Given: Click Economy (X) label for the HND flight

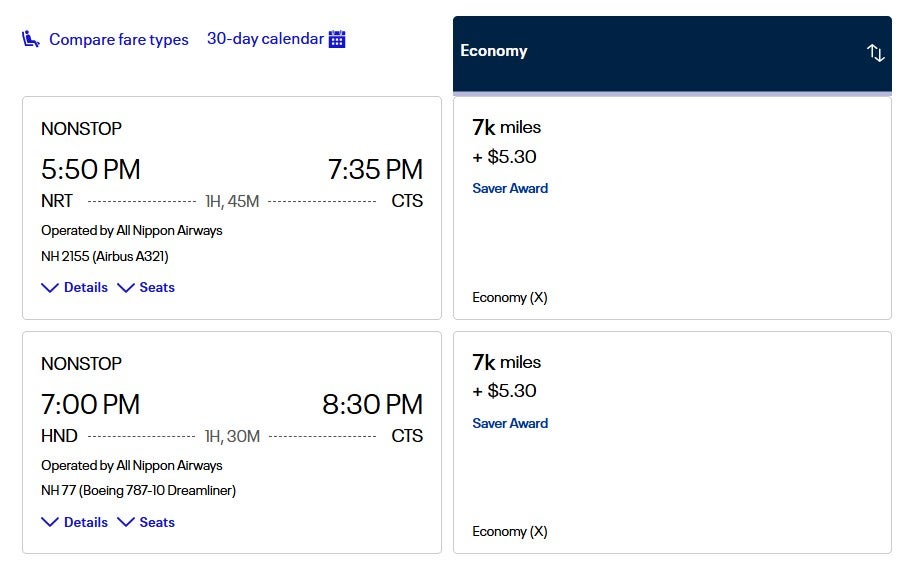Looking at the screenshot, I should point(509,531).
